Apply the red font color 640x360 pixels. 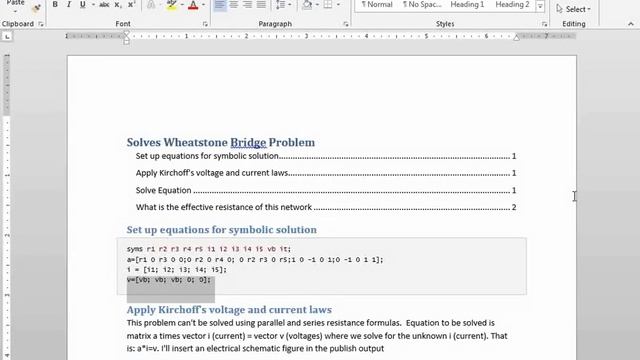click(193, 4)
